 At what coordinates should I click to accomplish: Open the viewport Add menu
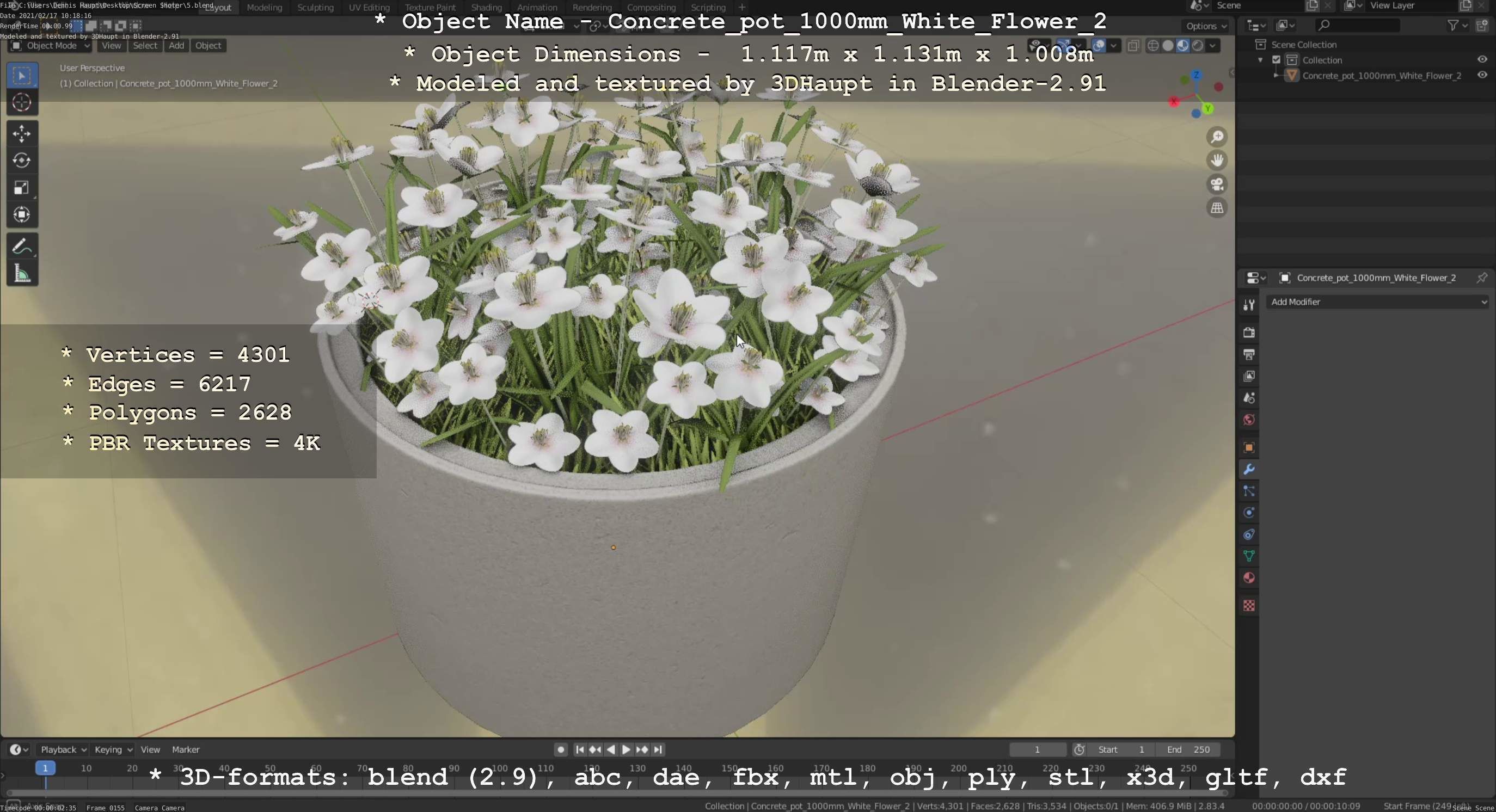click(176, 46)
